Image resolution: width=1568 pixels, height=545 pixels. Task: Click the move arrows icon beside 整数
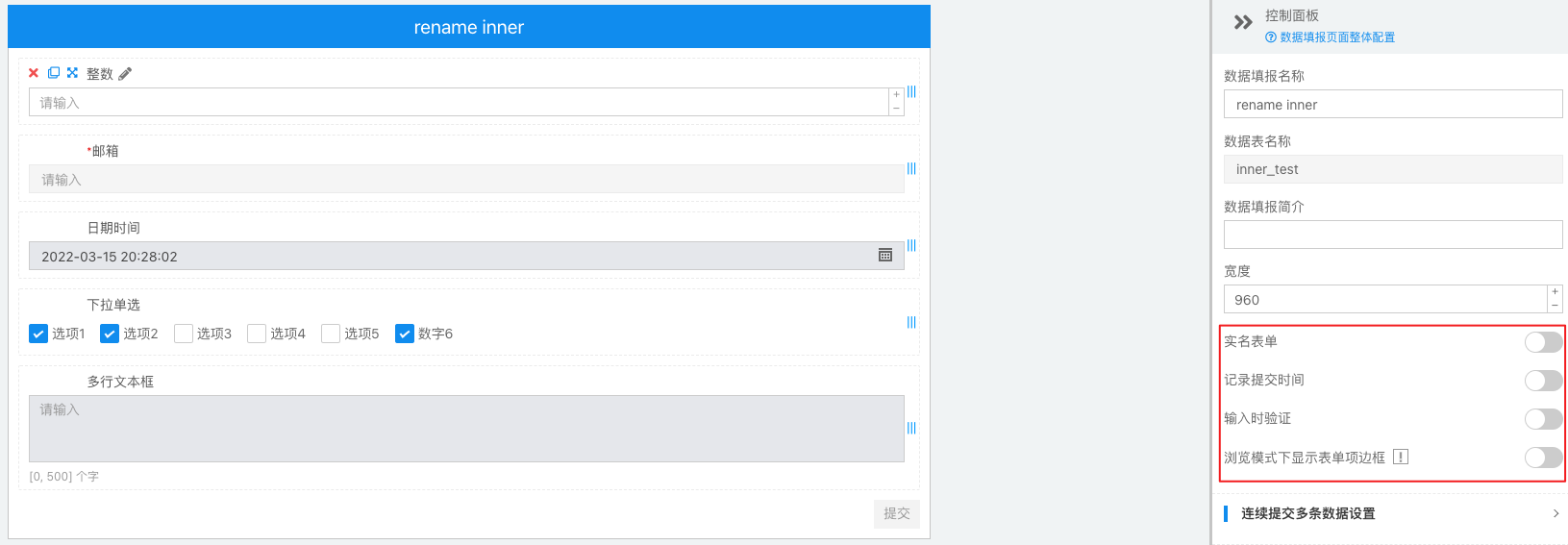point(72,73)
